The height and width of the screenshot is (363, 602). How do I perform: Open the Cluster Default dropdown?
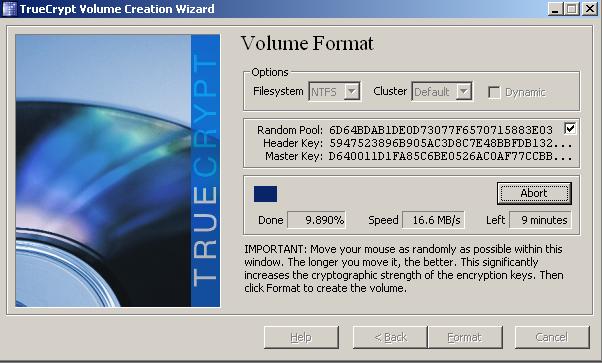(442, 92)
